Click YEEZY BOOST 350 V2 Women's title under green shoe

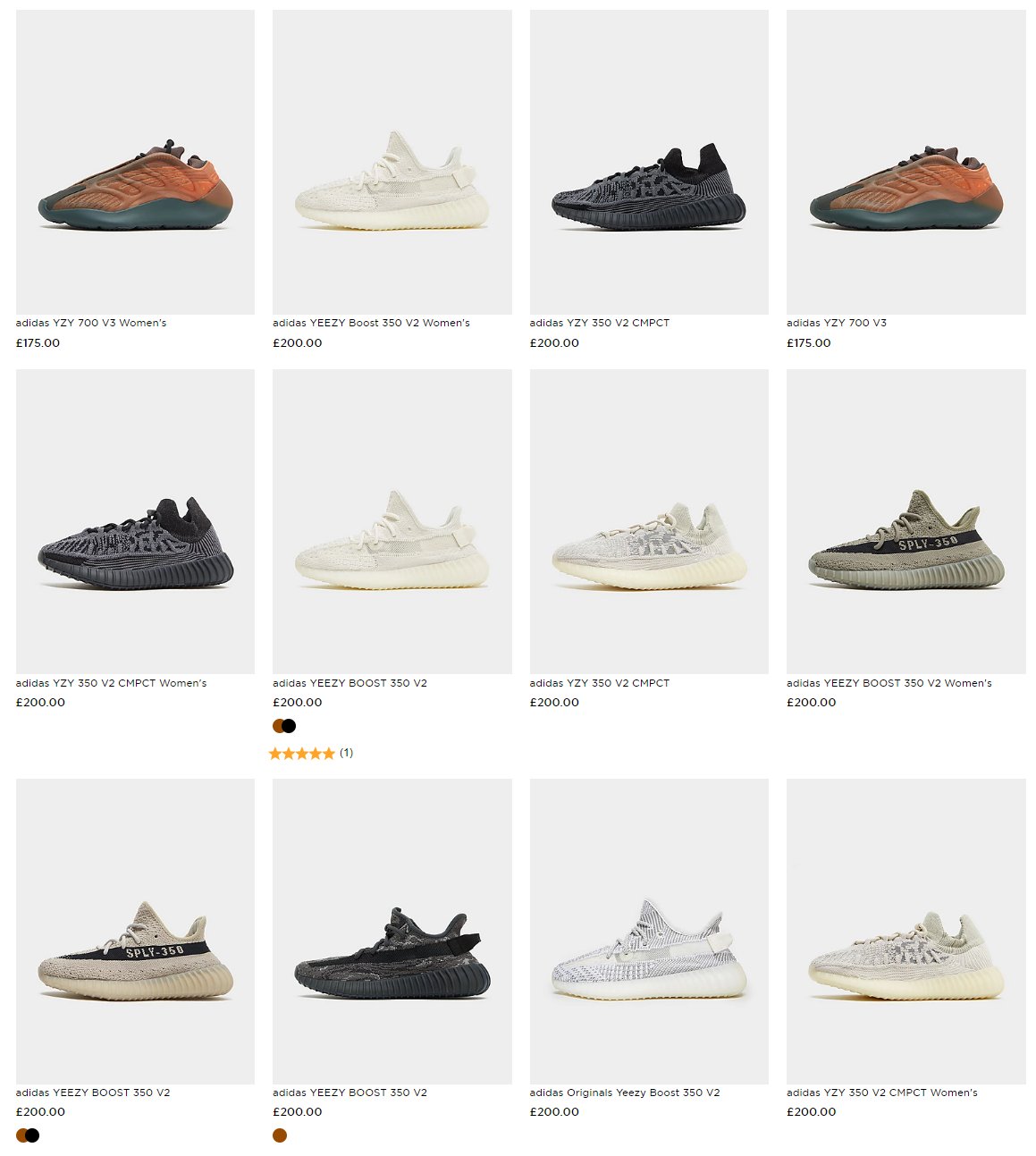(889, 683)
